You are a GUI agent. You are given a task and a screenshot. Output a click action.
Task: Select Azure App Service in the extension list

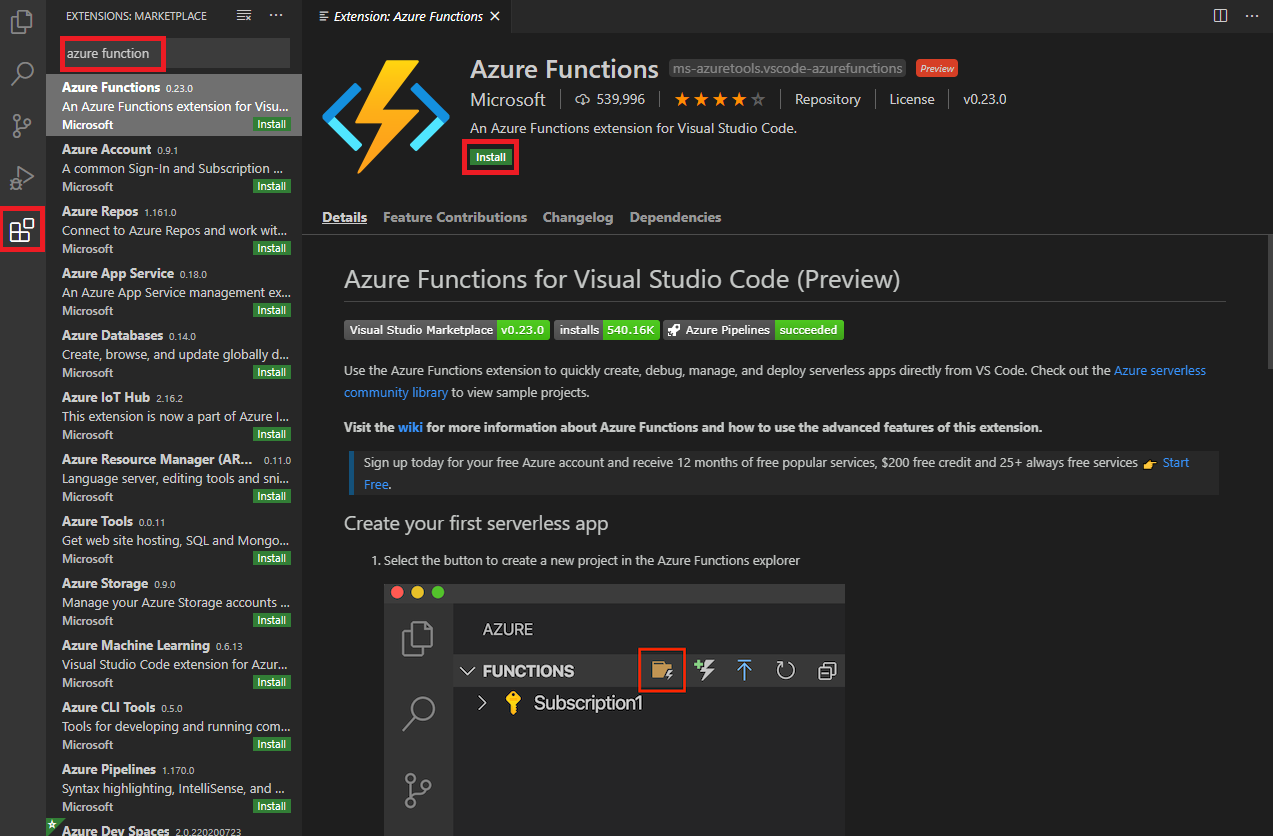[174, 291]
